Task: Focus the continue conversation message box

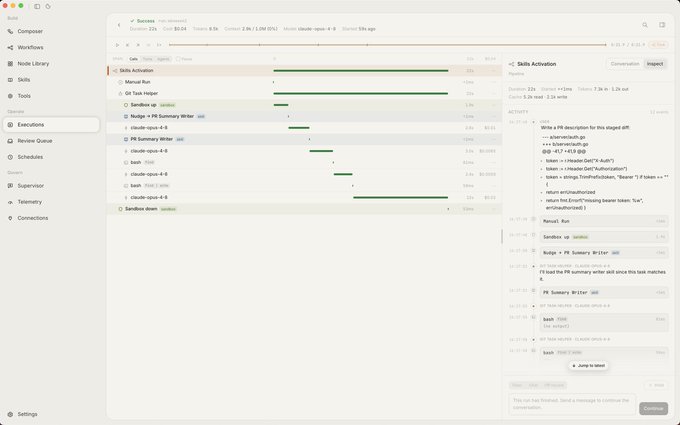Action: (x=572, y=404)
